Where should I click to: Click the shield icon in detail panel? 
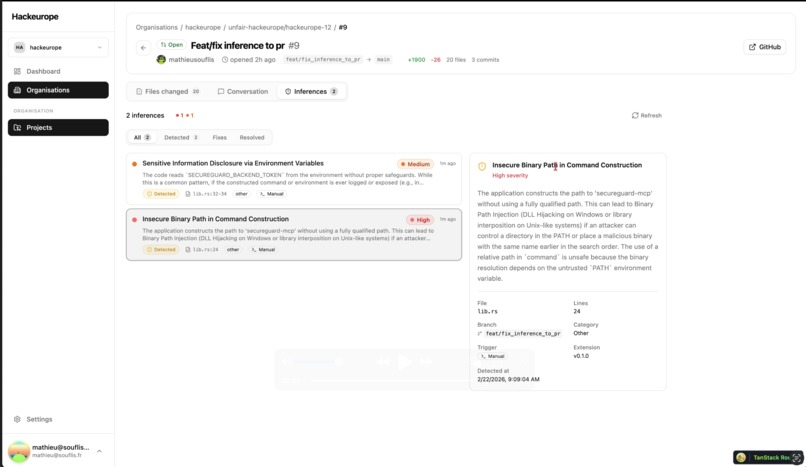(x=482, y=166)
